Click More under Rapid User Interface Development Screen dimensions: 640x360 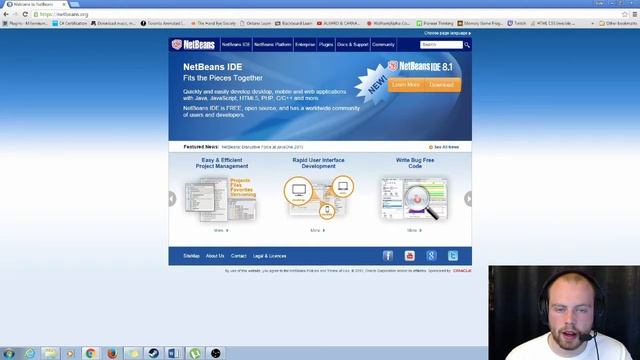pos(318,231)
